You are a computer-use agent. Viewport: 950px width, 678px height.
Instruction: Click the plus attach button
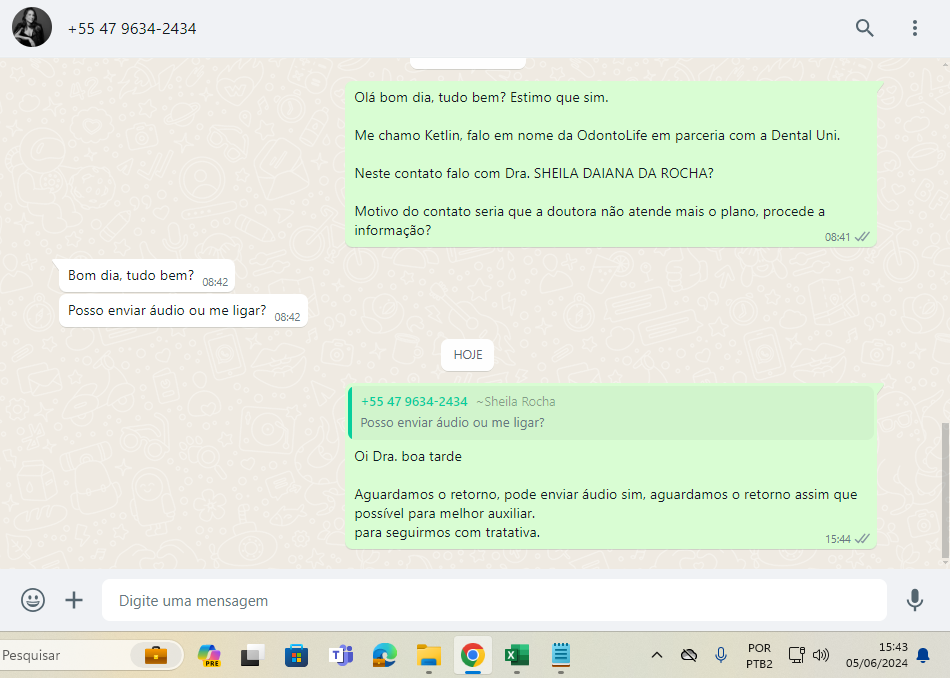click(x=74, y=600)
